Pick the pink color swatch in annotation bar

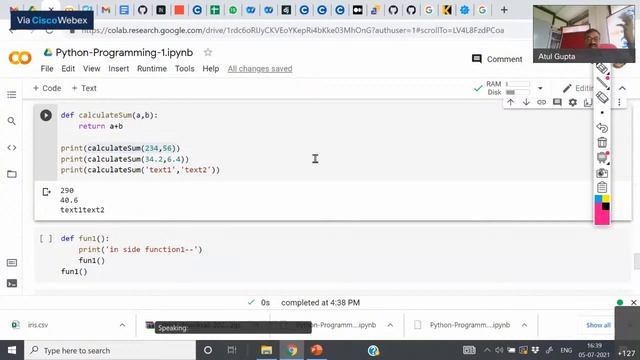601,214
